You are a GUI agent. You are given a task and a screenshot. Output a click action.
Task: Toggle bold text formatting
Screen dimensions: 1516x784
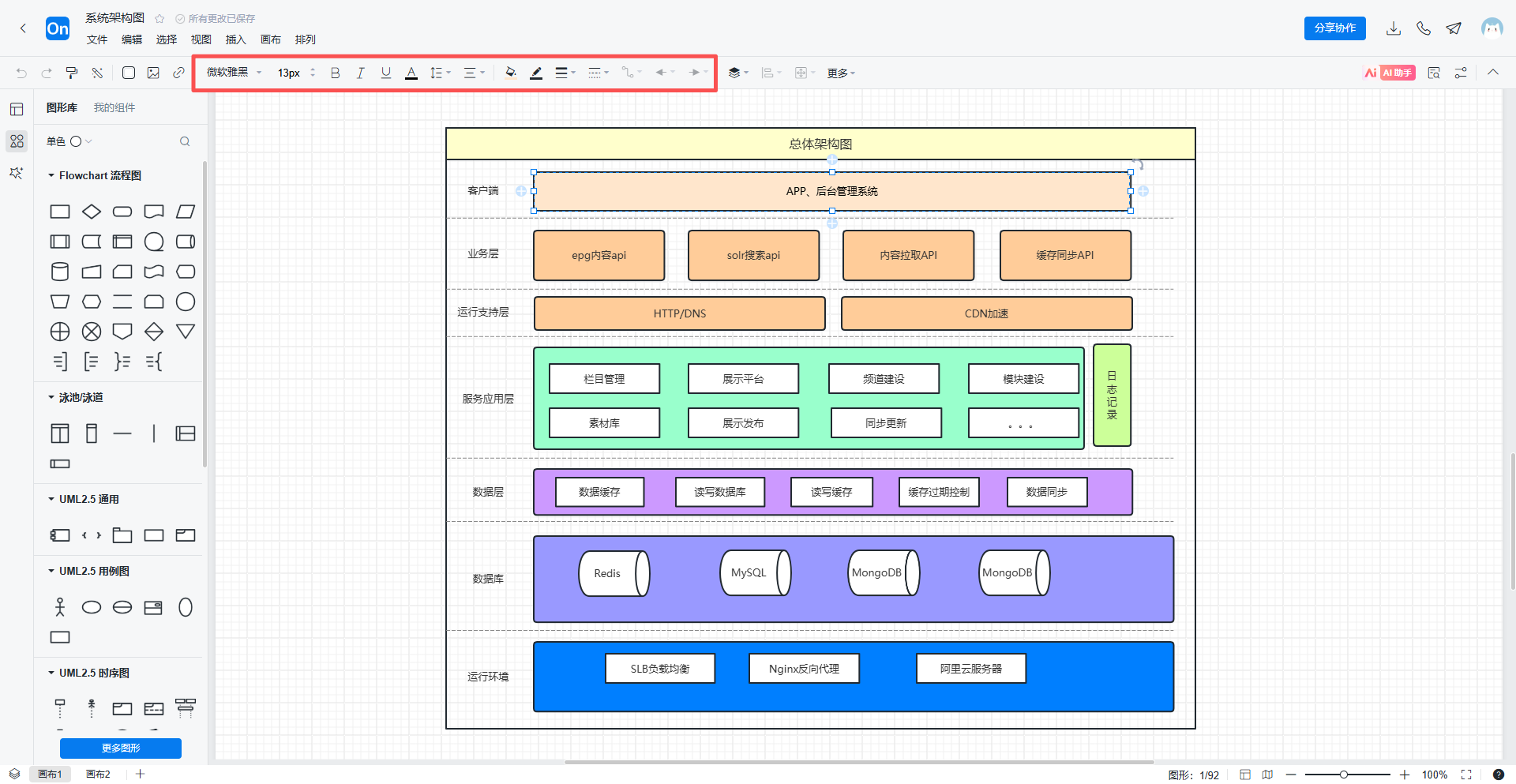click(335, 73)
